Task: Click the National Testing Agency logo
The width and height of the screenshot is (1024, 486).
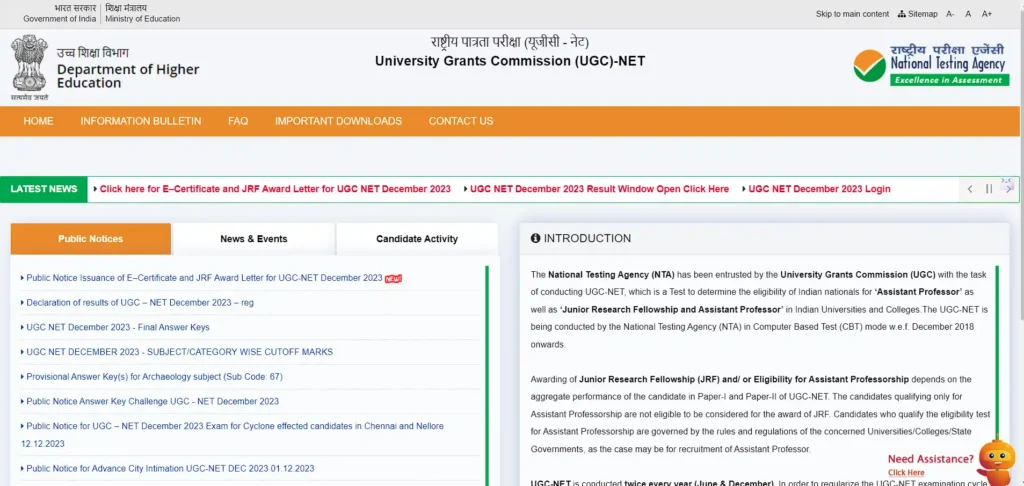Action: pos(931,65)
